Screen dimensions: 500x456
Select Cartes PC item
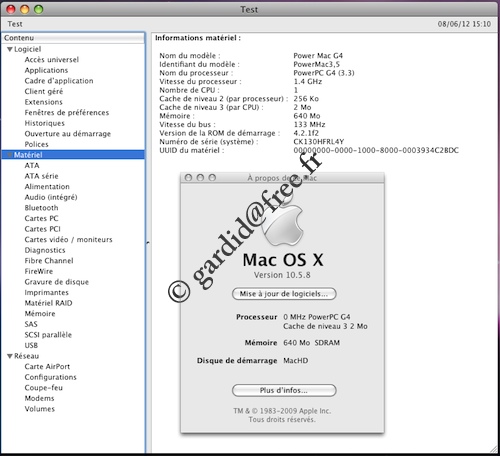pyautogui.click(x=41, y=218)
